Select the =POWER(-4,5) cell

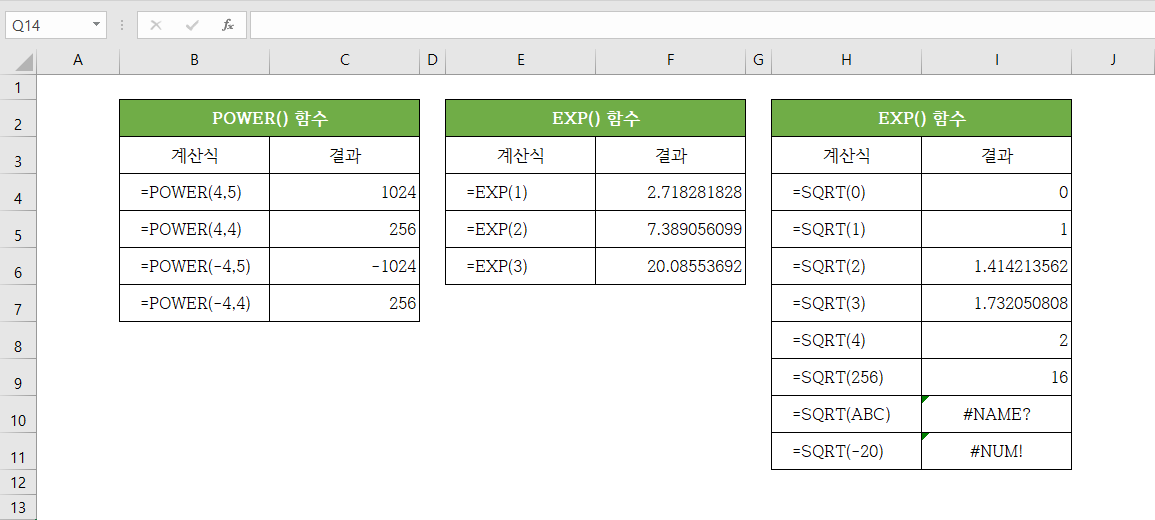(x=194, y=266)
